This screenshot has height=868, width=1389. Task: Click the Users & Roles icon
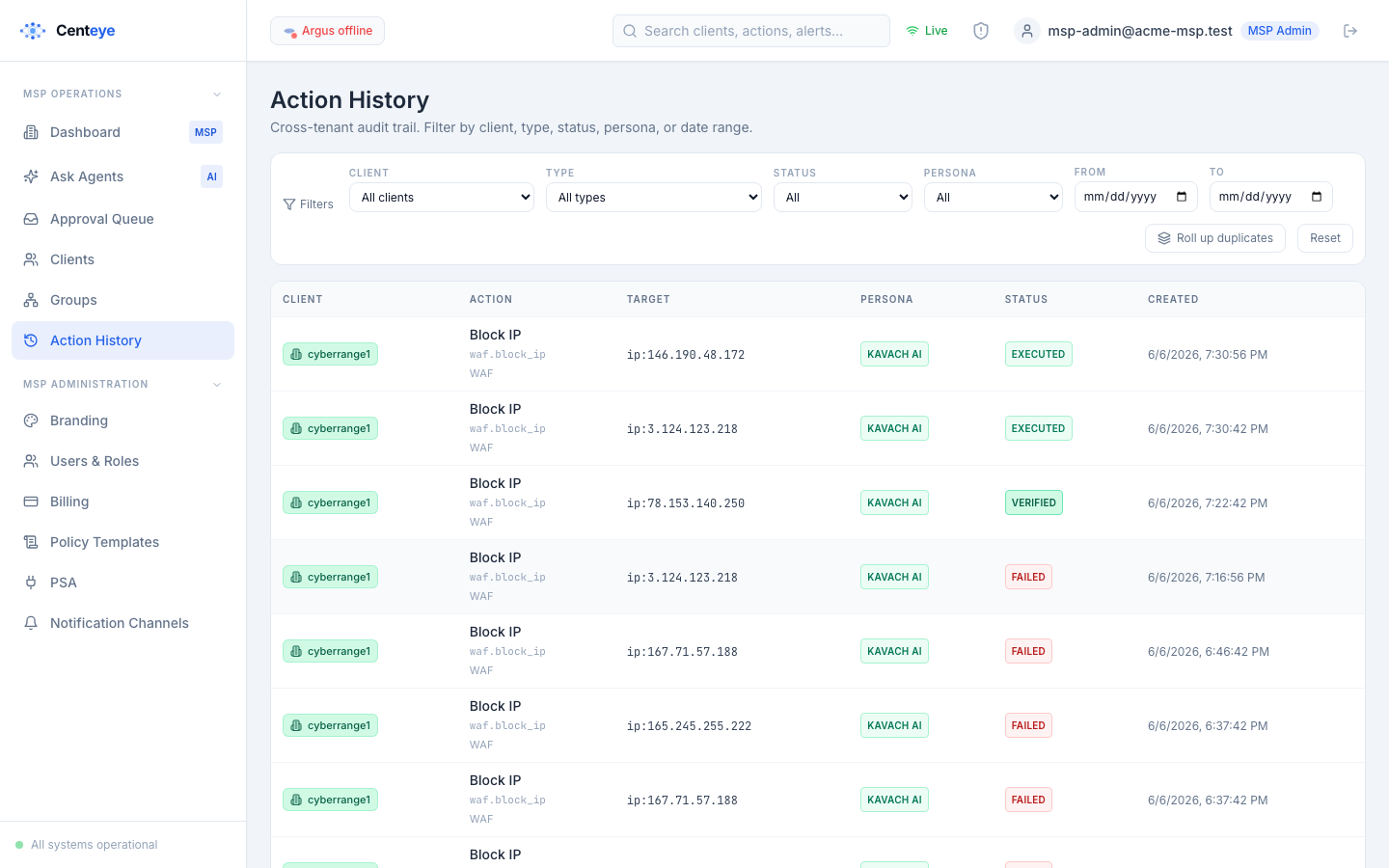coord(31,461)
